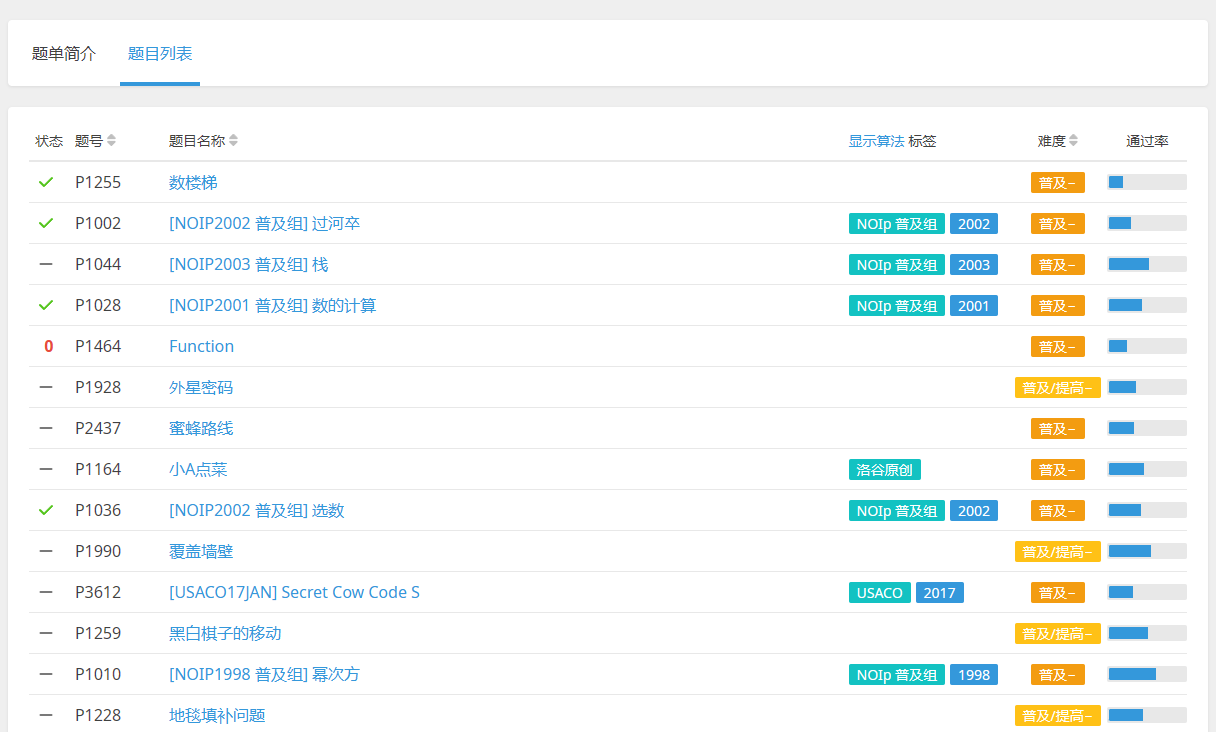Open the Function problem link
1216x732 pixels.
(x=201, y=346)
